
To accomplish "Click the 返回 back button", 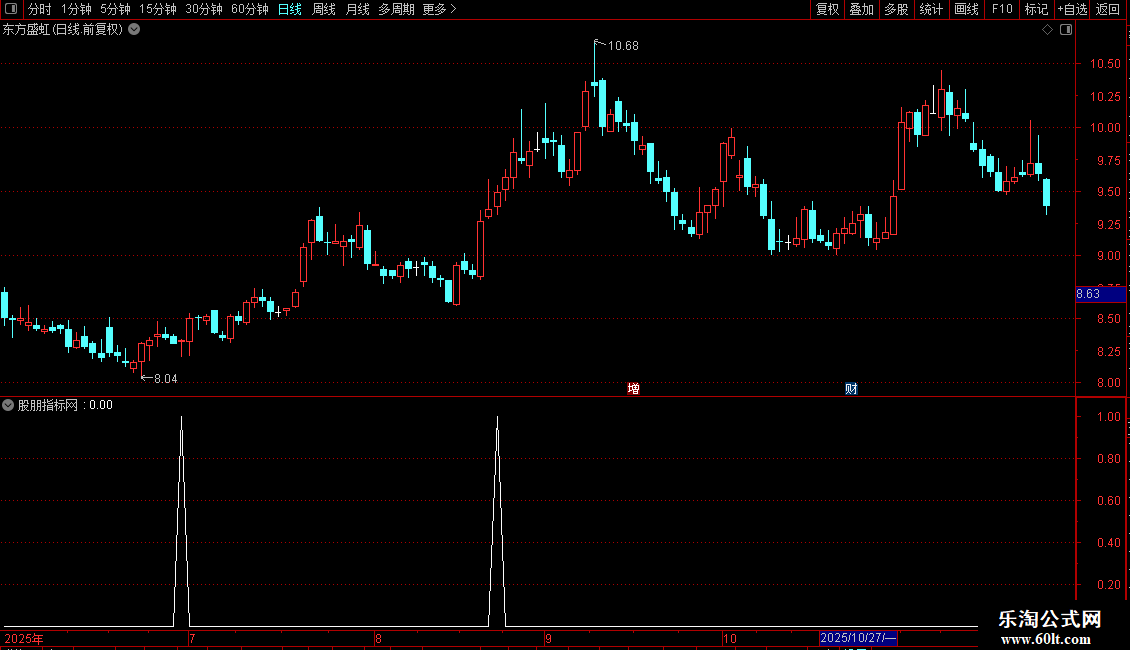I will 1108,9.
